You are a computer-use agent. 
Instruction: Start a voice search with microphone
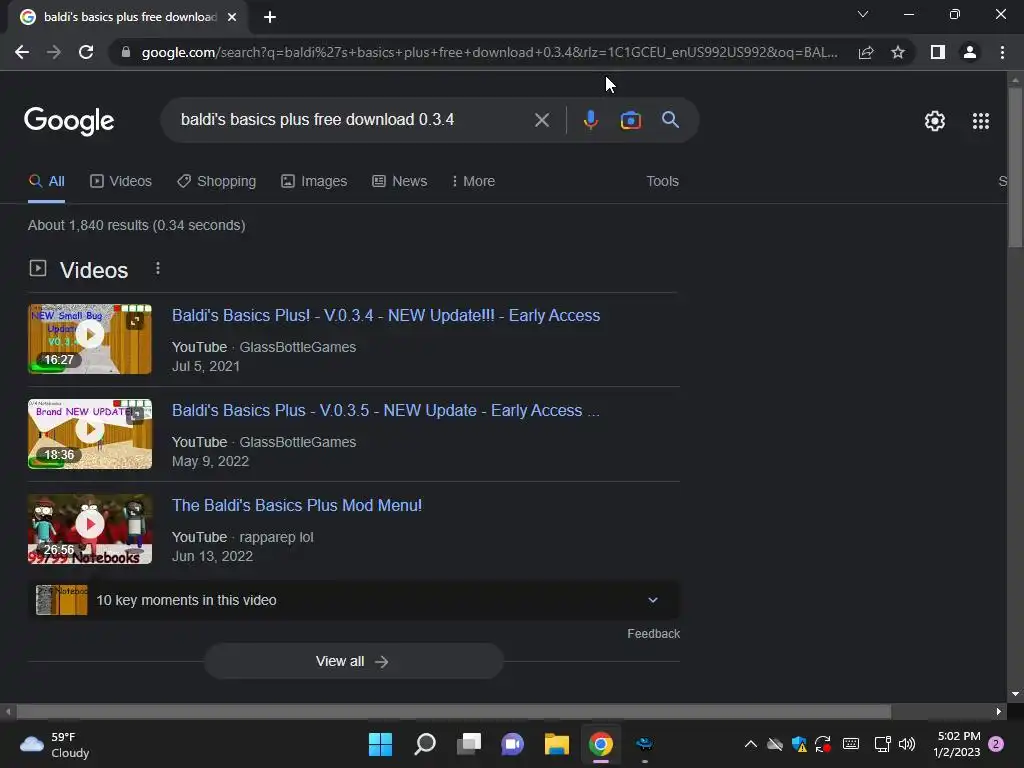point(590,120)
